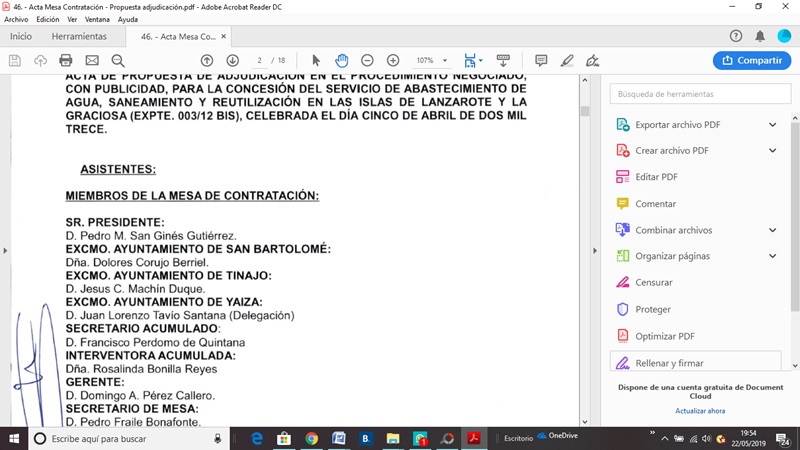Send file by email envelope icon
This screenshot has height=450, width=800.
coord(92,61)
